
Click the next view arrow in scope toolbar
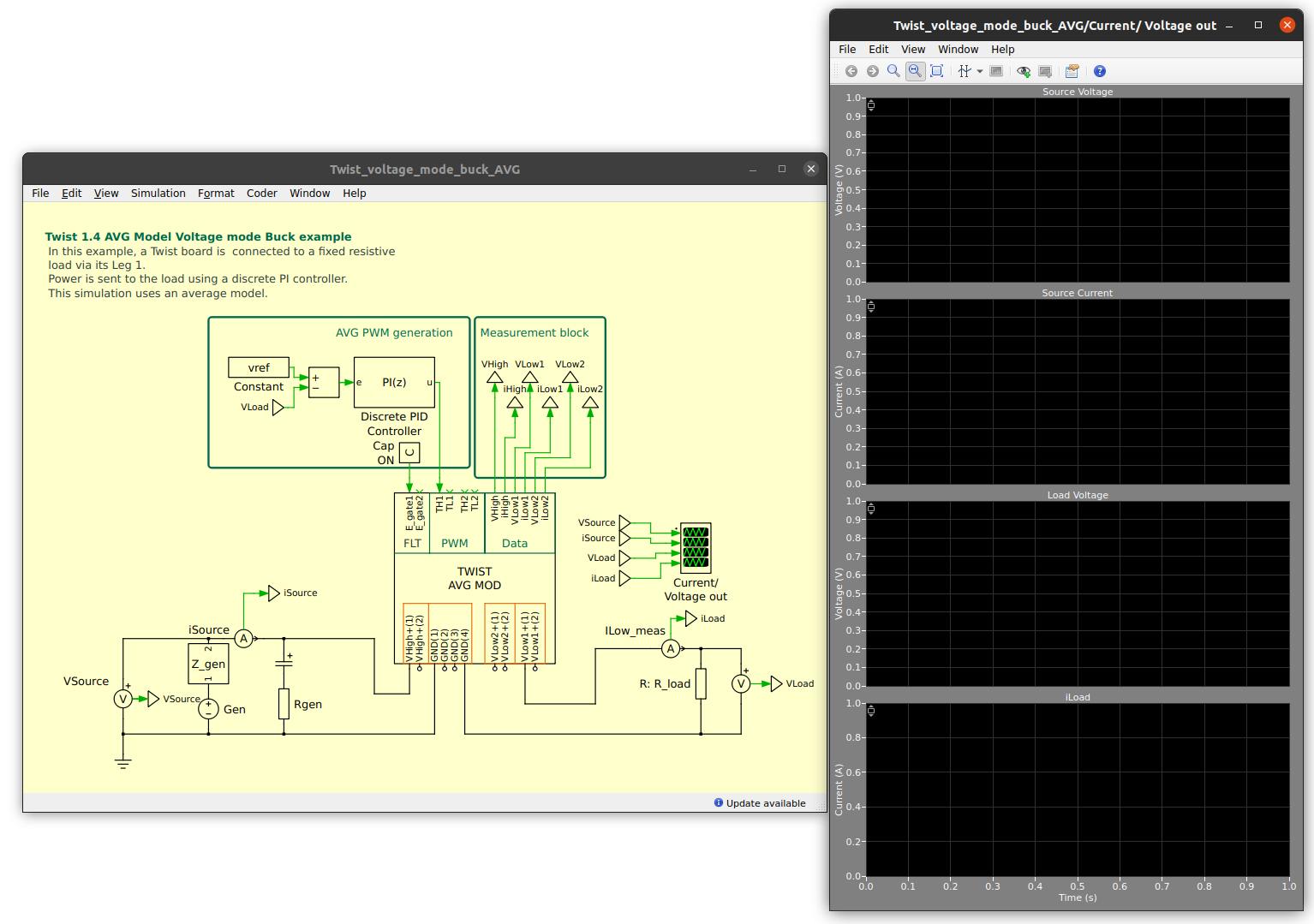pos(872,71)
